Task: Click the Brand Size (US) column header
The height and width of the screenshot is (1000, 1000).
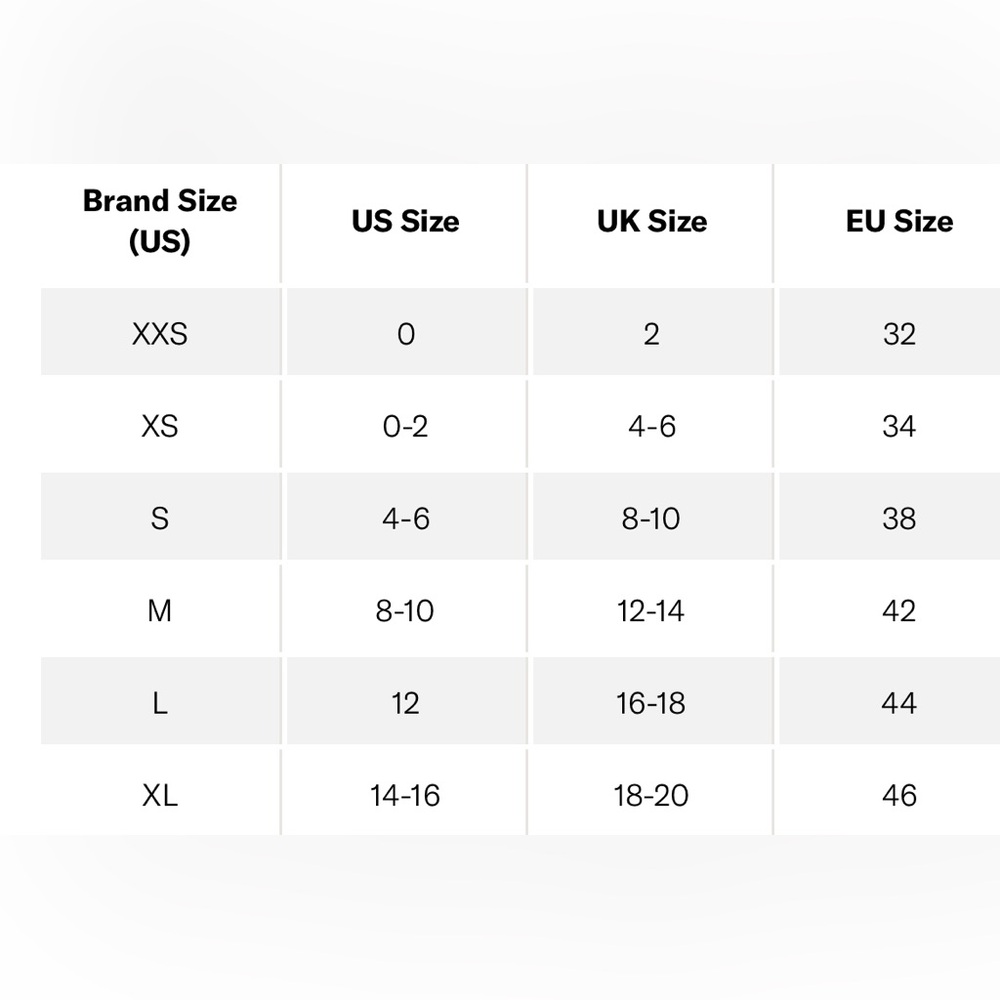Action: pos(160,221)
